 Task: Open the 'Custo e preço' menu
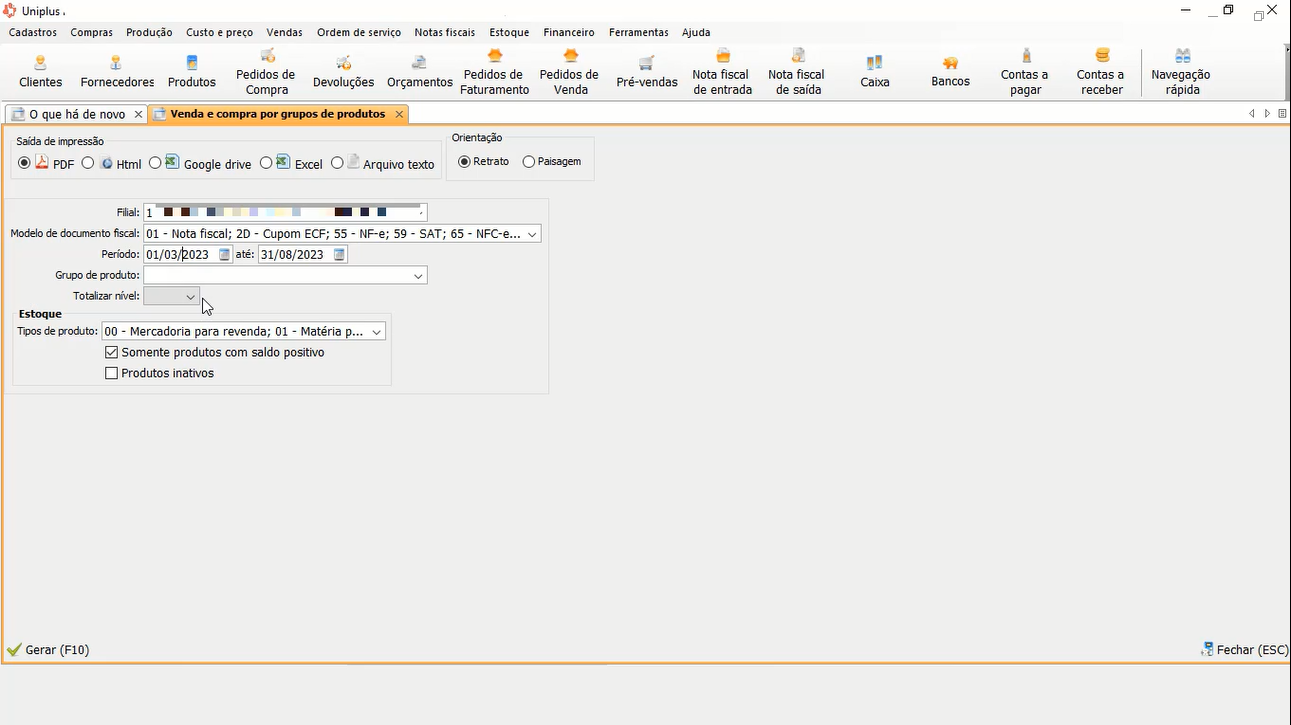coord(219,33)
